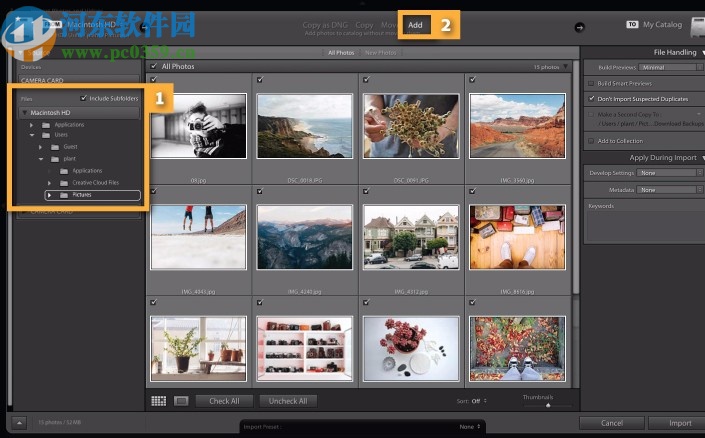The image size is (705, 438).
Task: Toggle the All Photos header checkbox
Action: point(154,66)
